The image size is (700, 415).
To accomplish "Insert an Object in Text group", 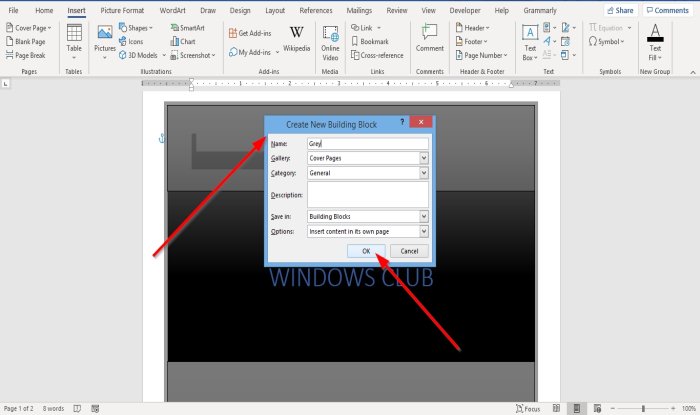I will 568,55.
